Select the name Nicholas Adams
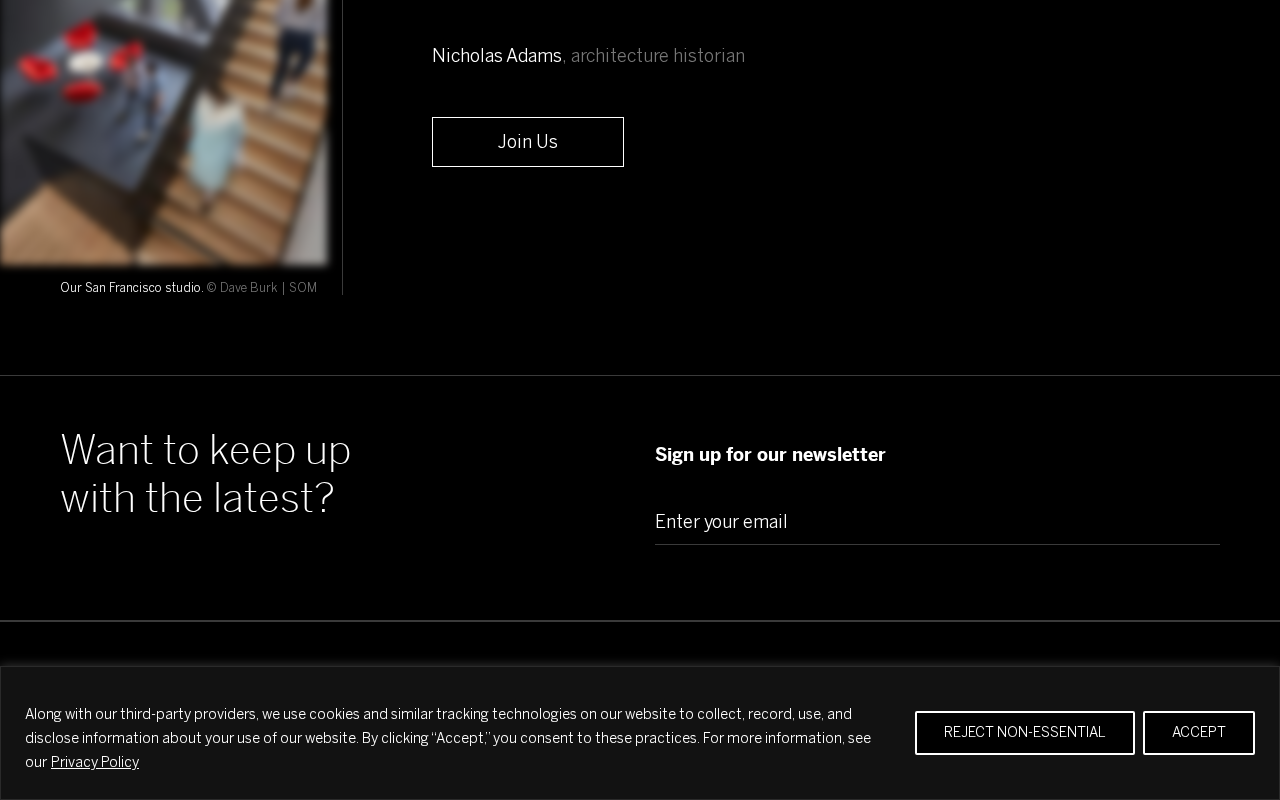1280x800 pixels. coord(497,56)
